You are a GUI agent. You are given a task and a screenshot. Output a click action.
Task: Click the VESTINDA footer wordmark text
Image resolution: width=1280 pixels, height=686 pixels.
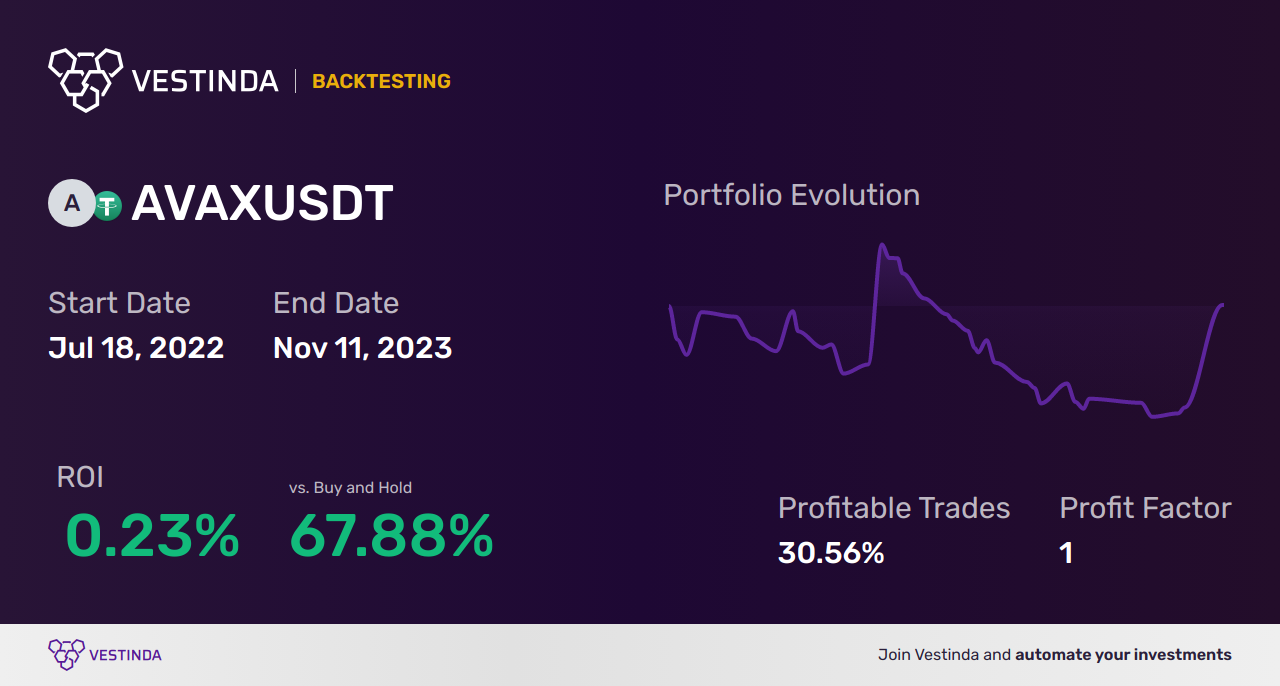point(125,655)
